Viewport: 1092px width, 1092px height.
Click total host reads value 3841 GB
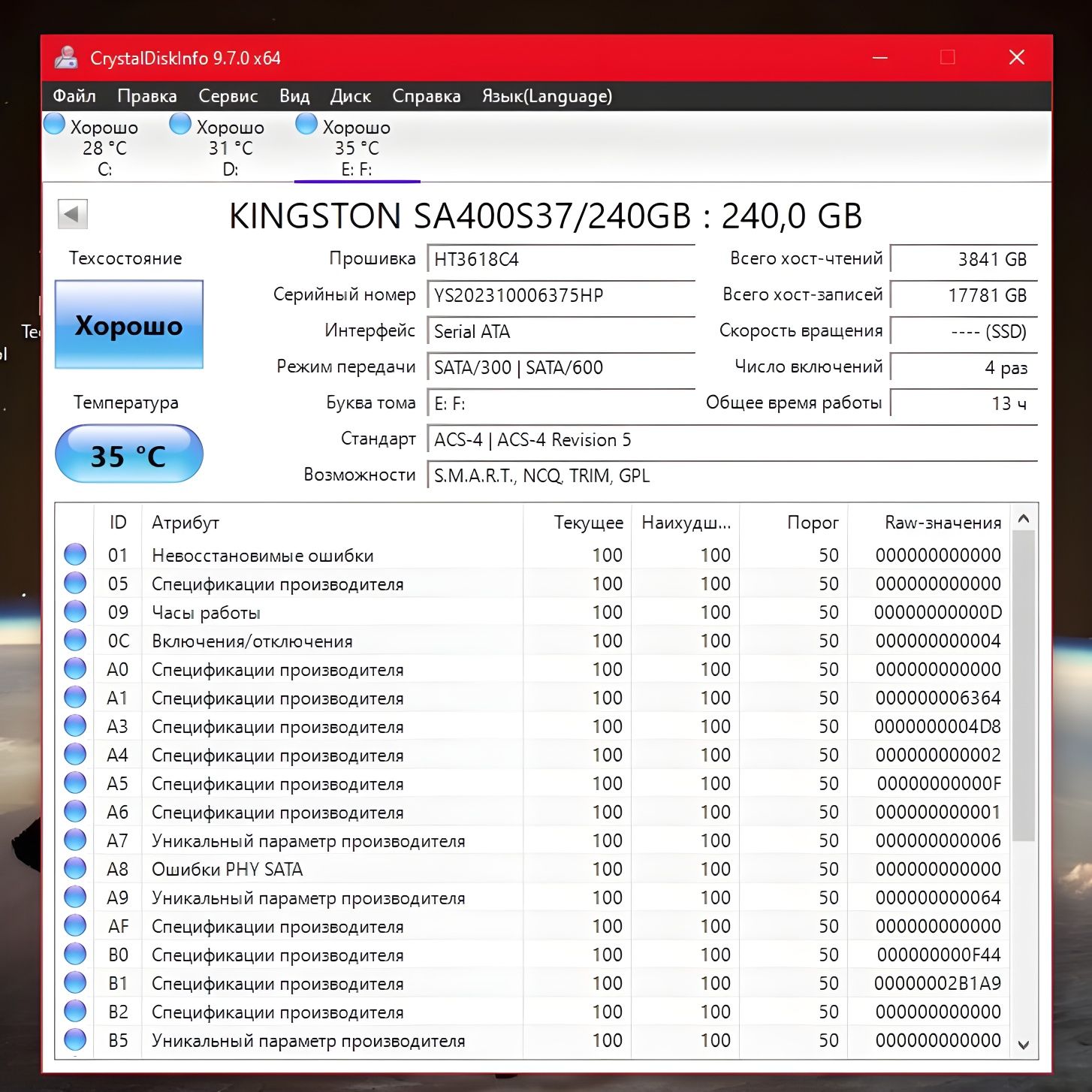(x=964, y=260)
